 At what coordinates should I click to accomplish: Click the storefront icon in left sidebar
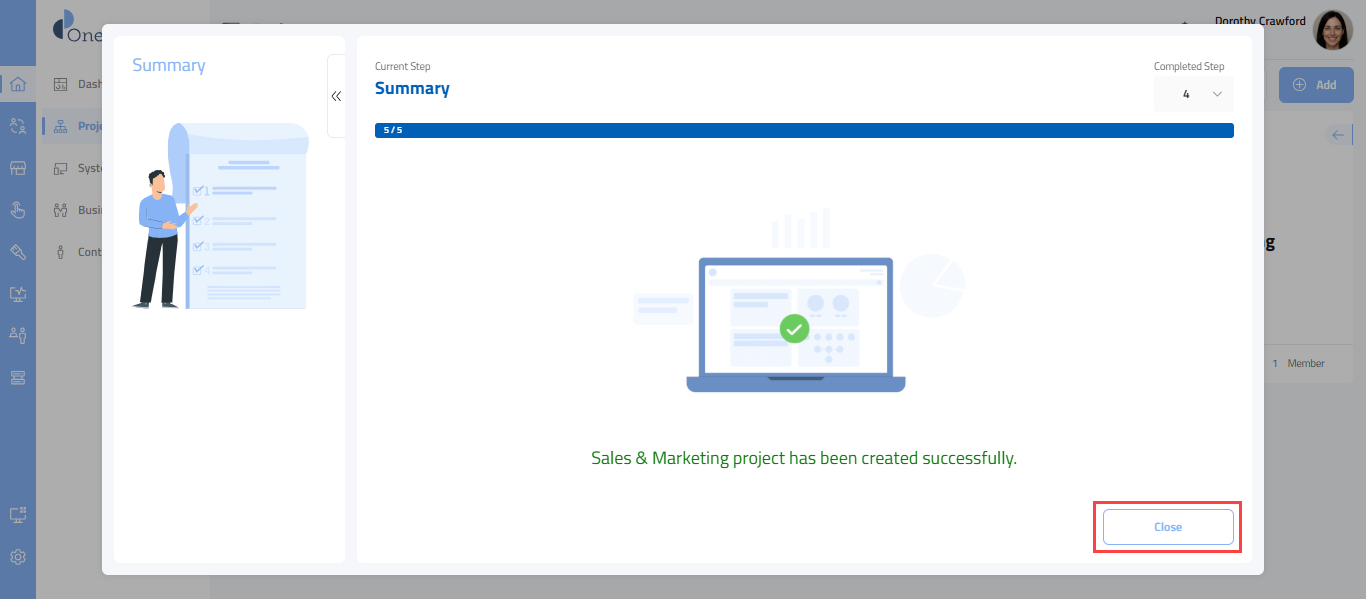17,168
